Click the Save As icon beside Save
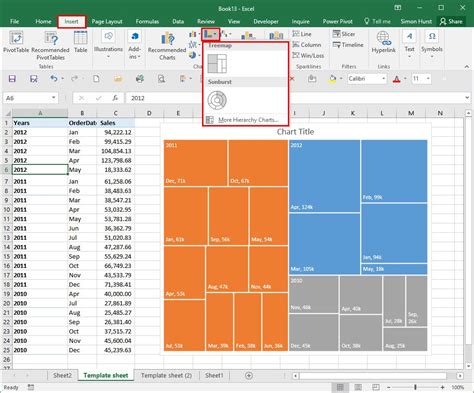This screenshot has height=393, width=474. [x=33, y=79]
